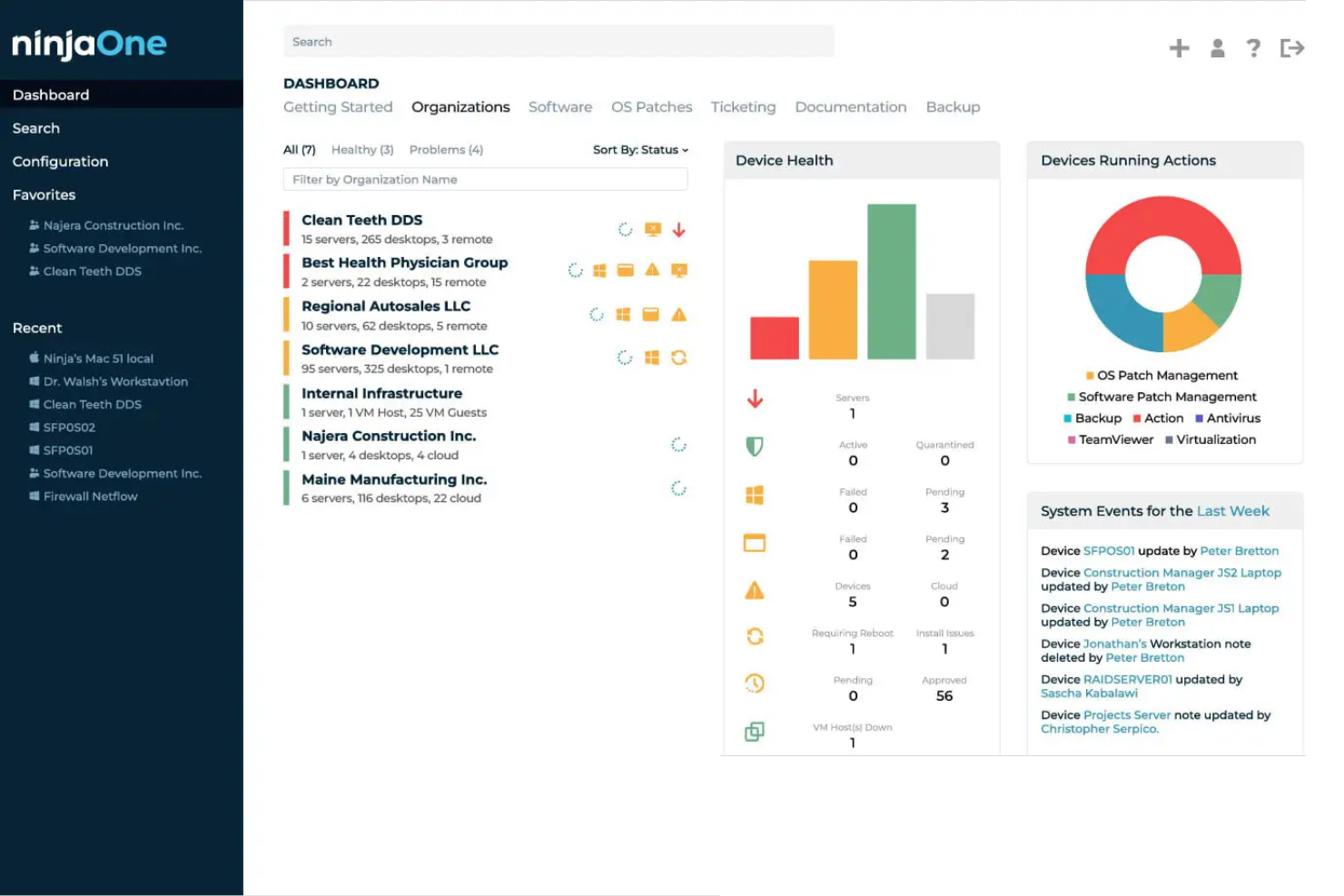Open the help question mark icon
This screenshot has width=1344, height=896.
[1253, 48]
